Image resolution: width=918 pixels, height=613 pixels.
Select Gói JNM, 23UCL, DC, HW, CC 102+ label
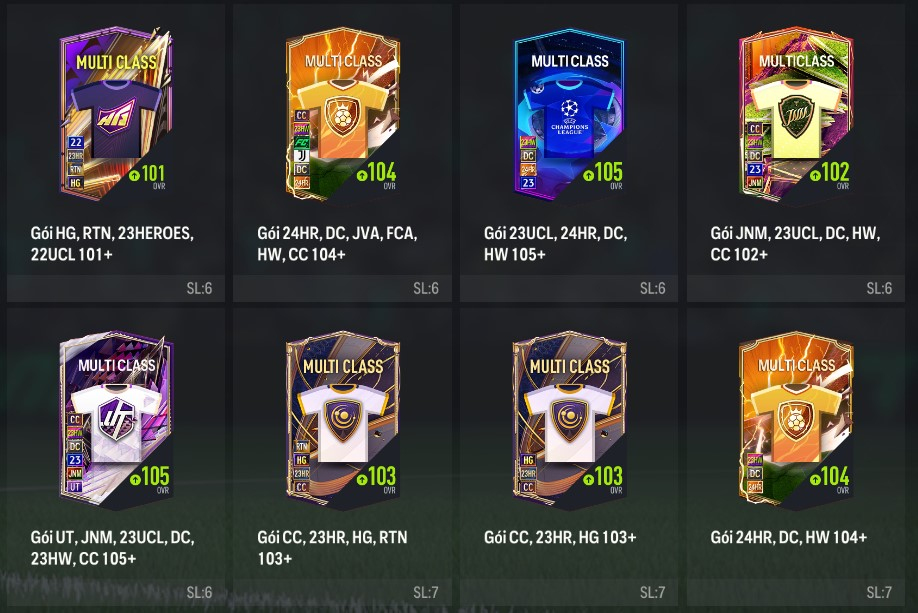(x=795, y=244)
